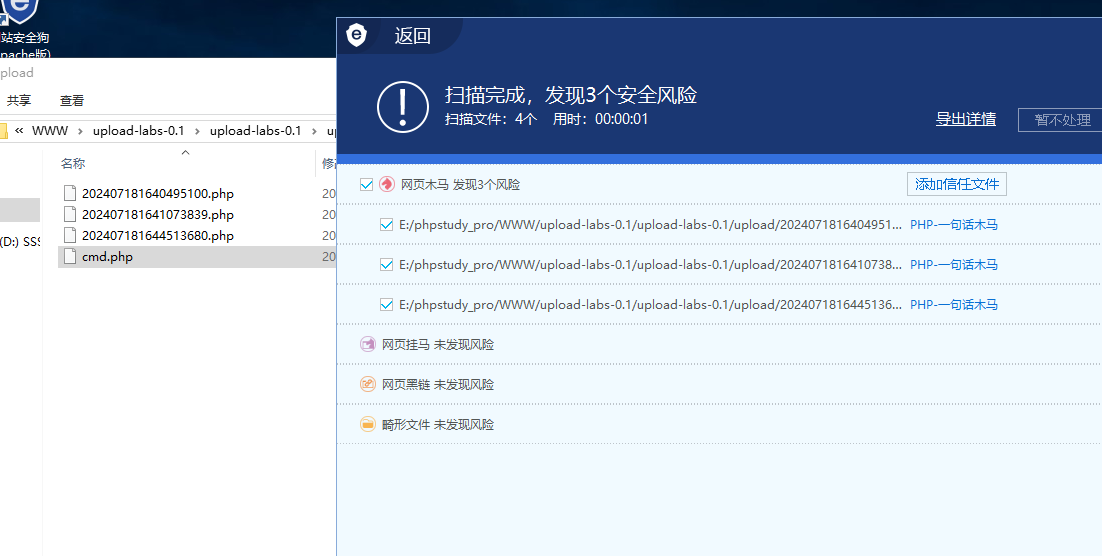Image resolution: width=1102 pixels, height=556 pixels.
Task: Select the cmd.php file icon
Action: tap(69, 256)
